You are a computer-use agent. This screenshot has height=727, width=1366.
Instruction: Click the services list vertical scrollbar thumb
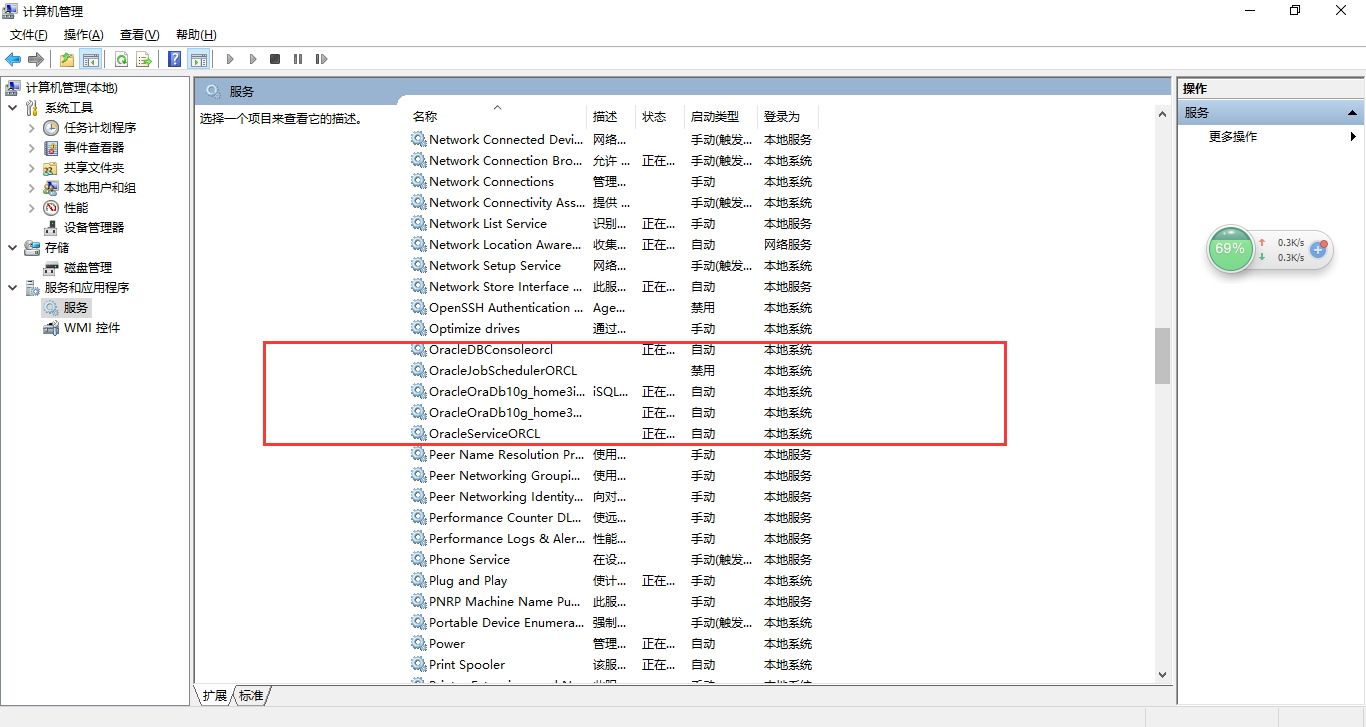pyautogui.click(x=1162, y=356)
